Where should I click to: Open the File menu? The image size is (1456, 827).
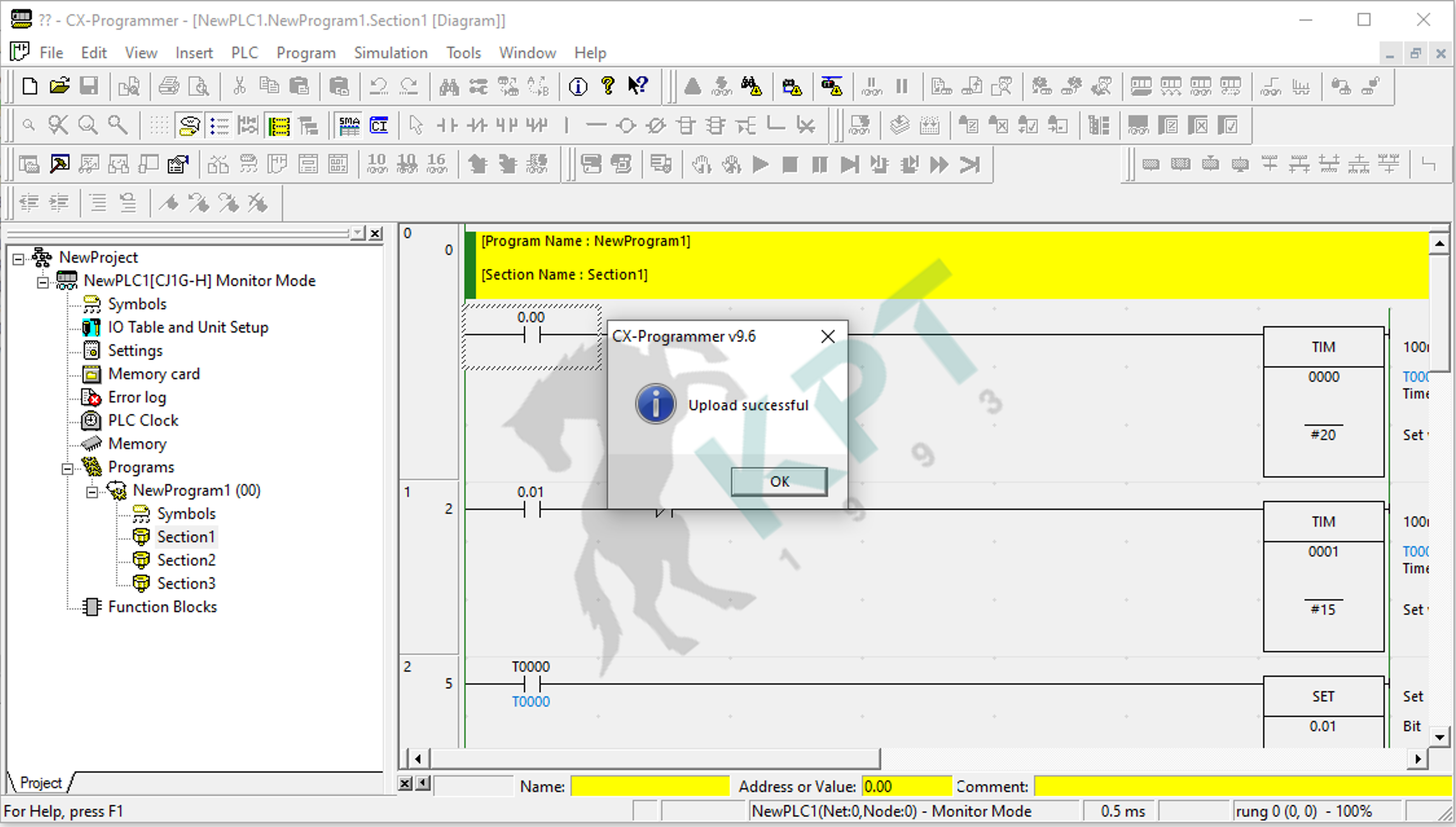[x=51, y=53]
